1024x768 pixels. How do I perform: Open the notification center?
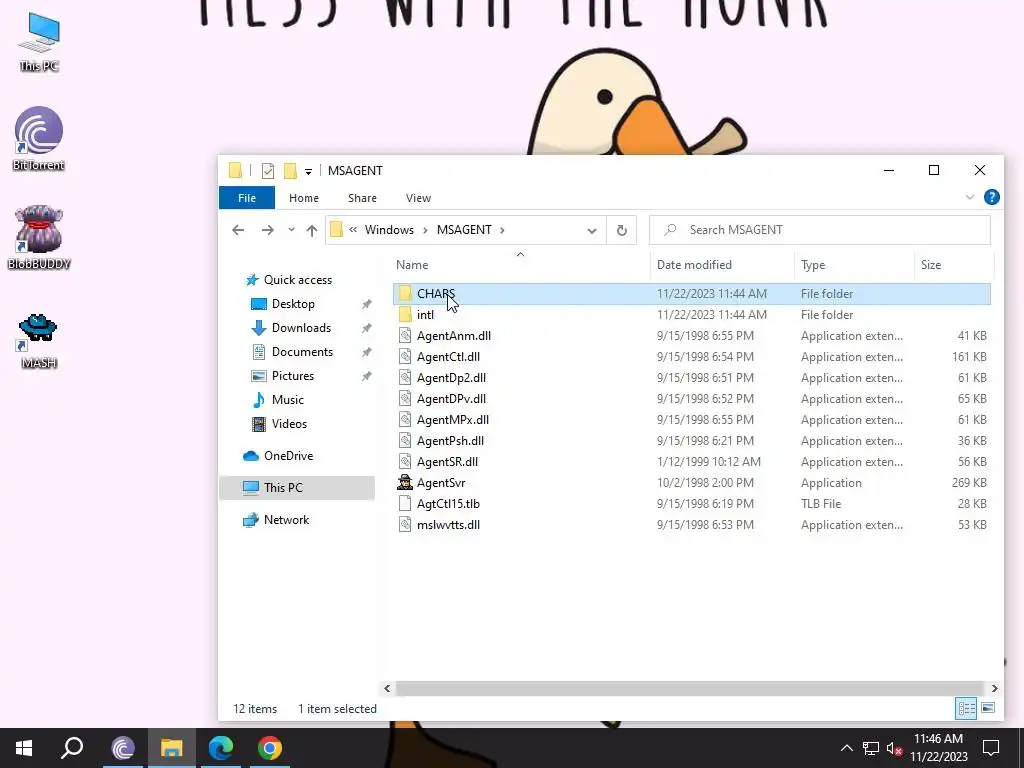(x=991, y=748)
